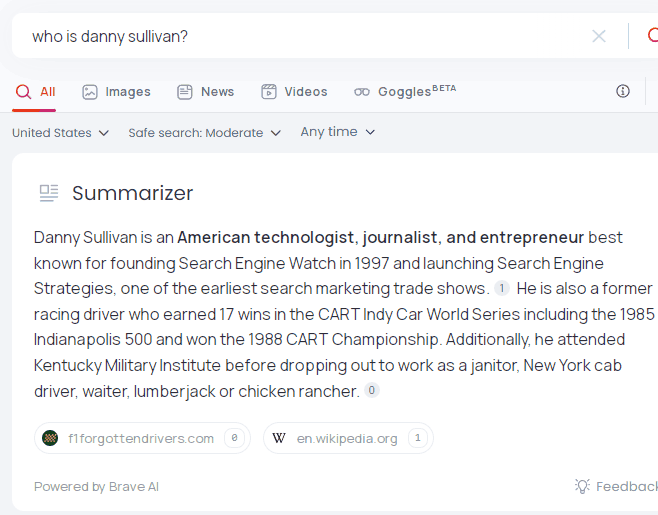Select the All tab
Image resolution: width=658 pixels, height=515 pixels.
click(35, 92)
